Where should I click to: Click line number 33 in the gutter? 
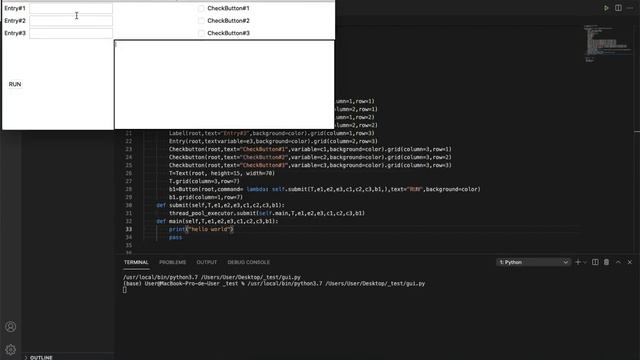point(129,229)
